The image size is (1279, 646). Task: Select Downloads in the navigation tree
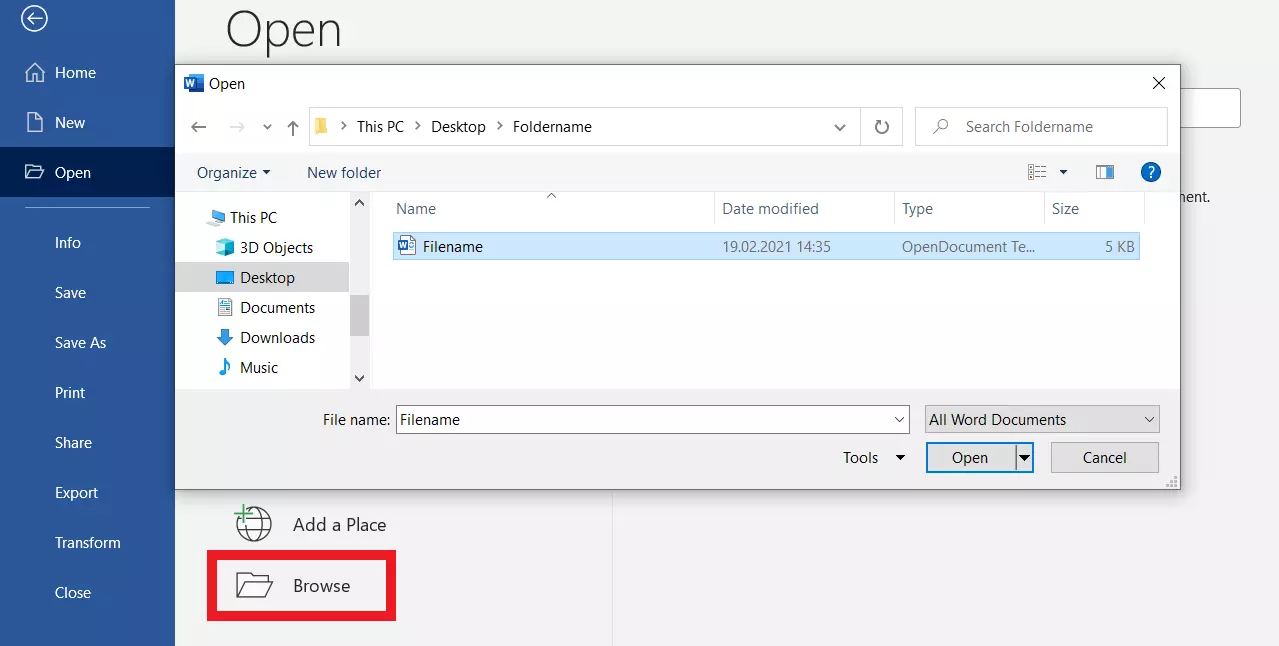[277, 337]
